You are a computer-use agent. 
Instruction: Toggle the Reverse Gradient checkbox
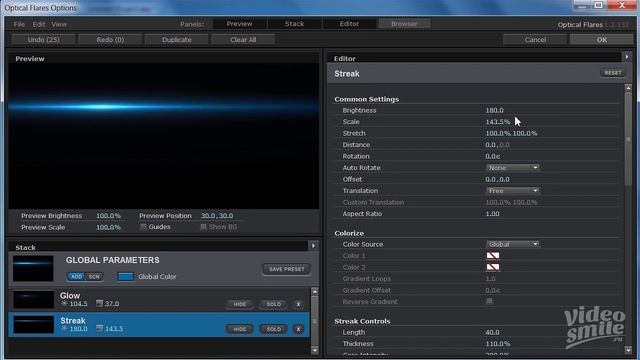[x=489, y=302]
